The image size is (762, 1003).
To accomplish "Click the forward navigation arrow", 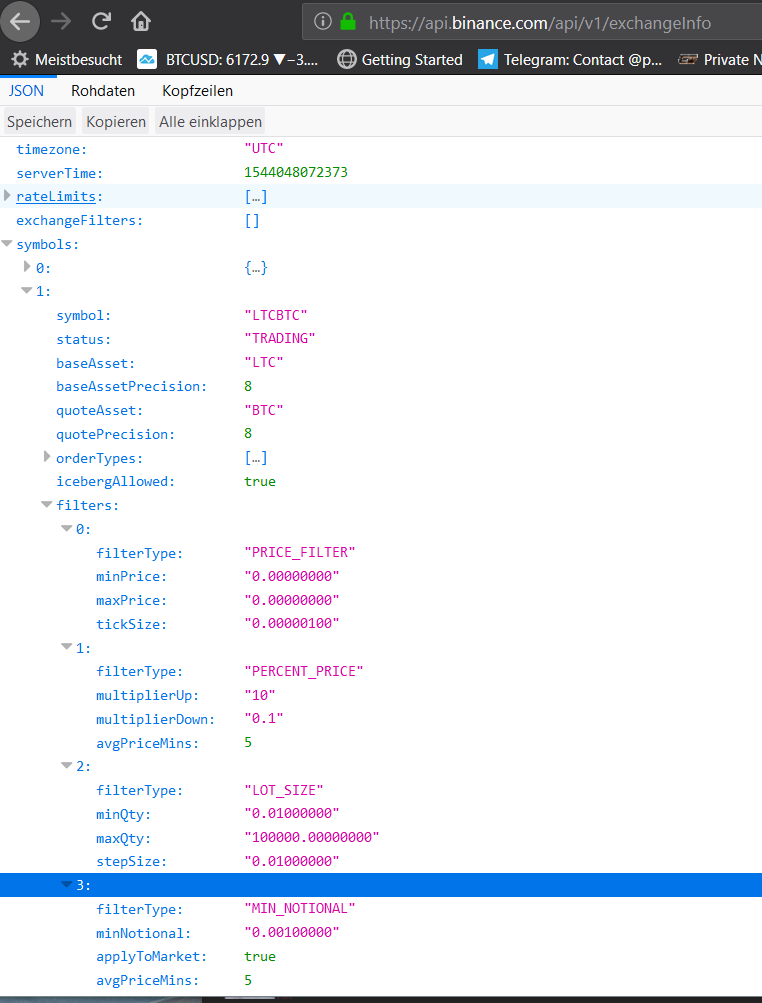I will 61,22.
